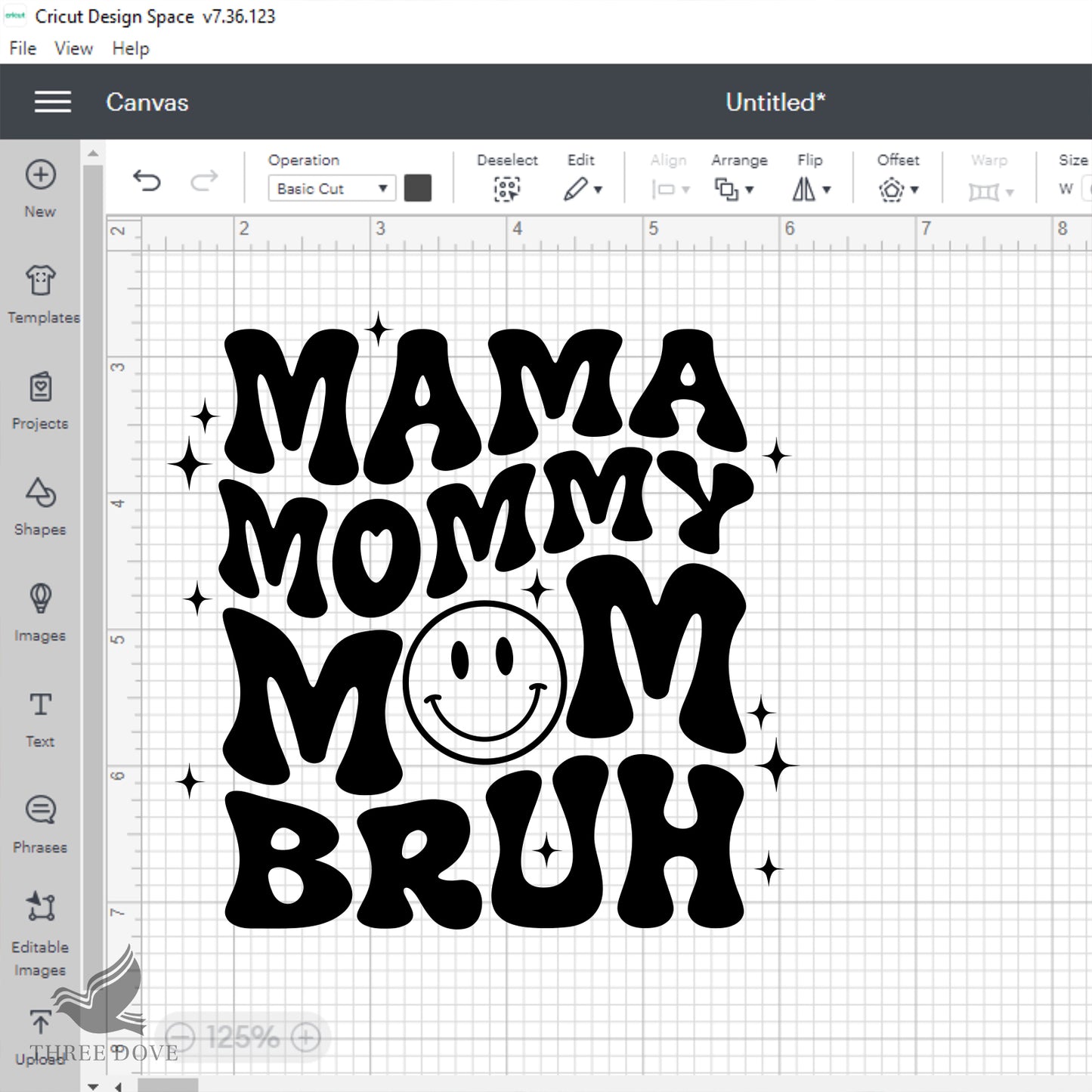Image resolution: width=1092 pixels, height=1092 pixels.
Task: Click the Untitled* project title
Action: click(x=775, y=102)
